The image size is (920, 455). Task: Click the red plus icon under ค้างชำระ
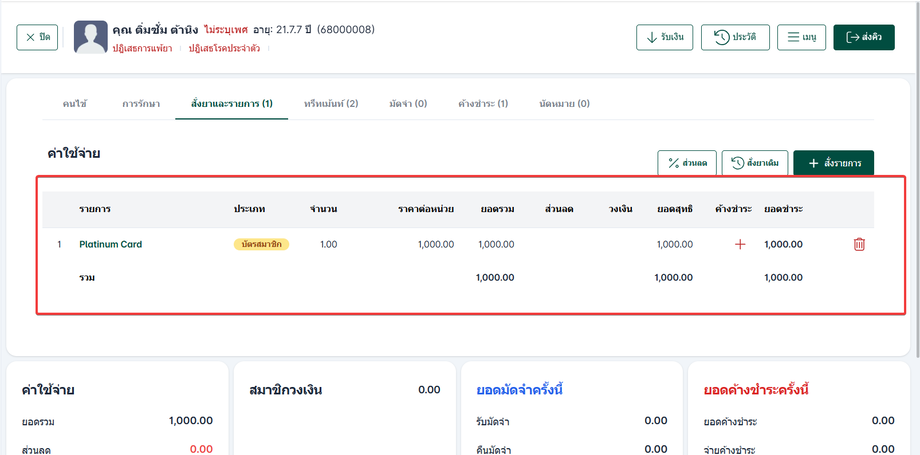[740, 244]
